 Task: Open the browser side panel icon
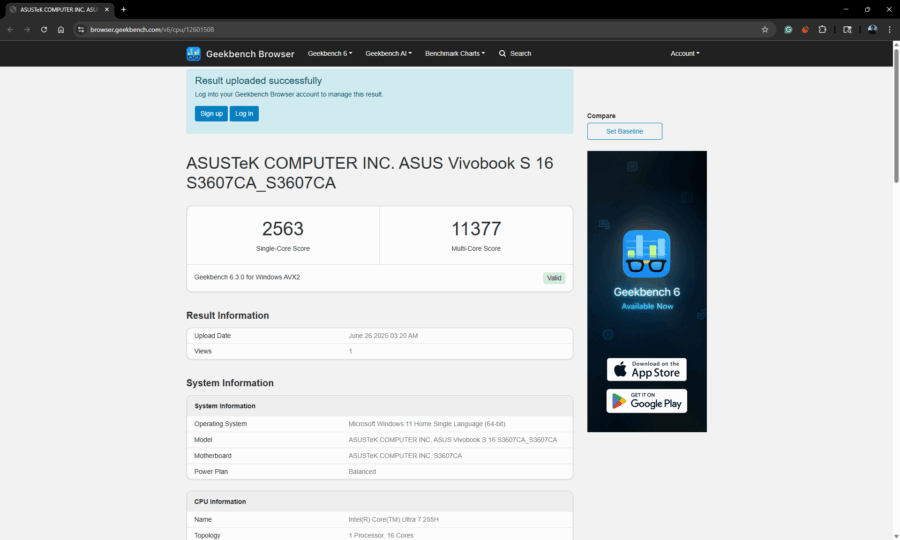tap(847, 29)
